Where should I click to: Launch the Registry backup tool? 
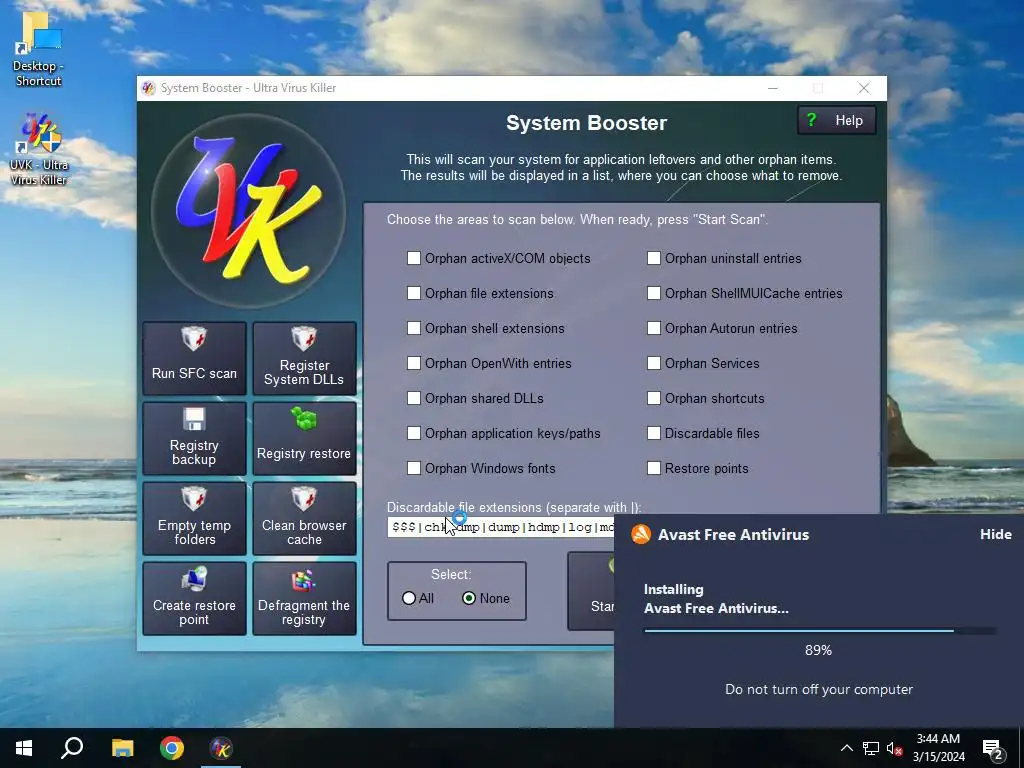(x=194, y=438)
